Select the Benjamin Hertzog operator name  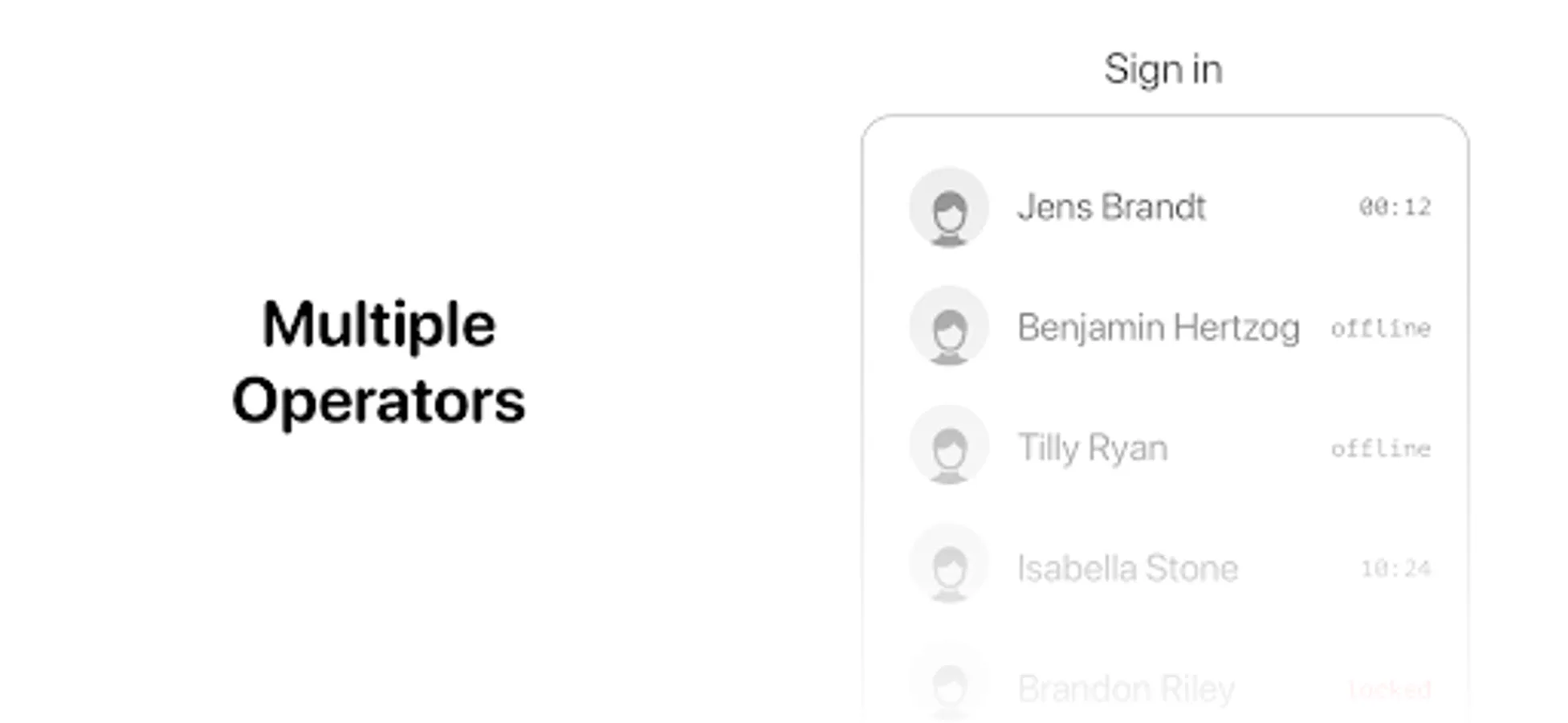1158,328
